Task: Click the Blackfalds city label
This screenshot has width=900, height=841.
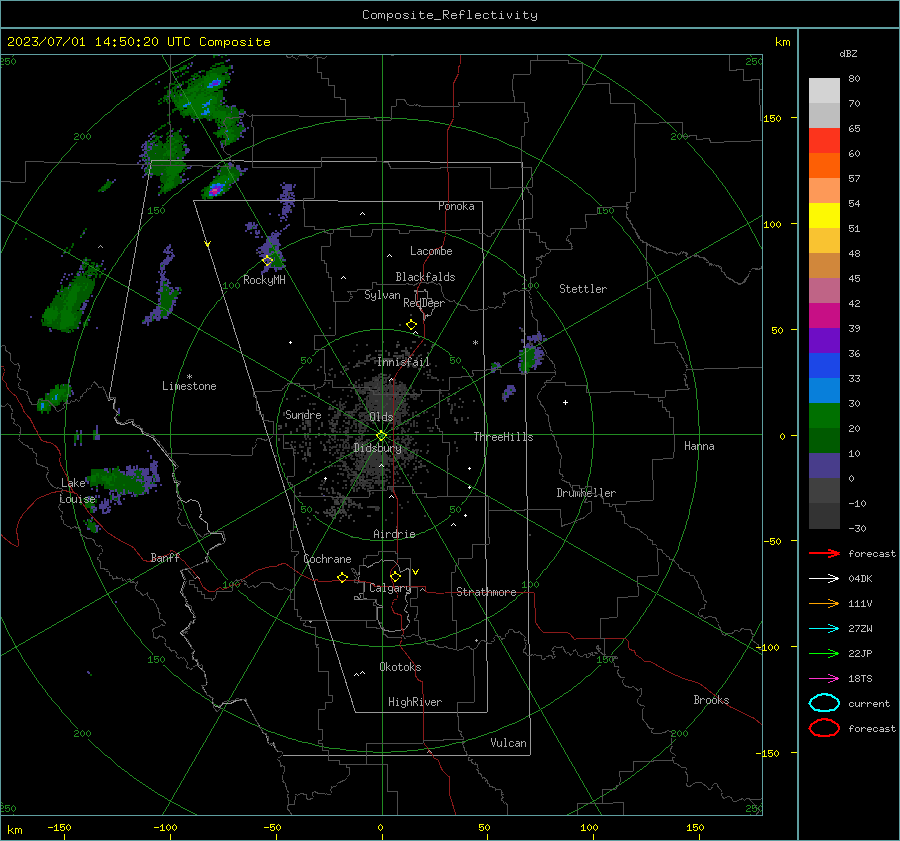Action: tap(425, 277)
